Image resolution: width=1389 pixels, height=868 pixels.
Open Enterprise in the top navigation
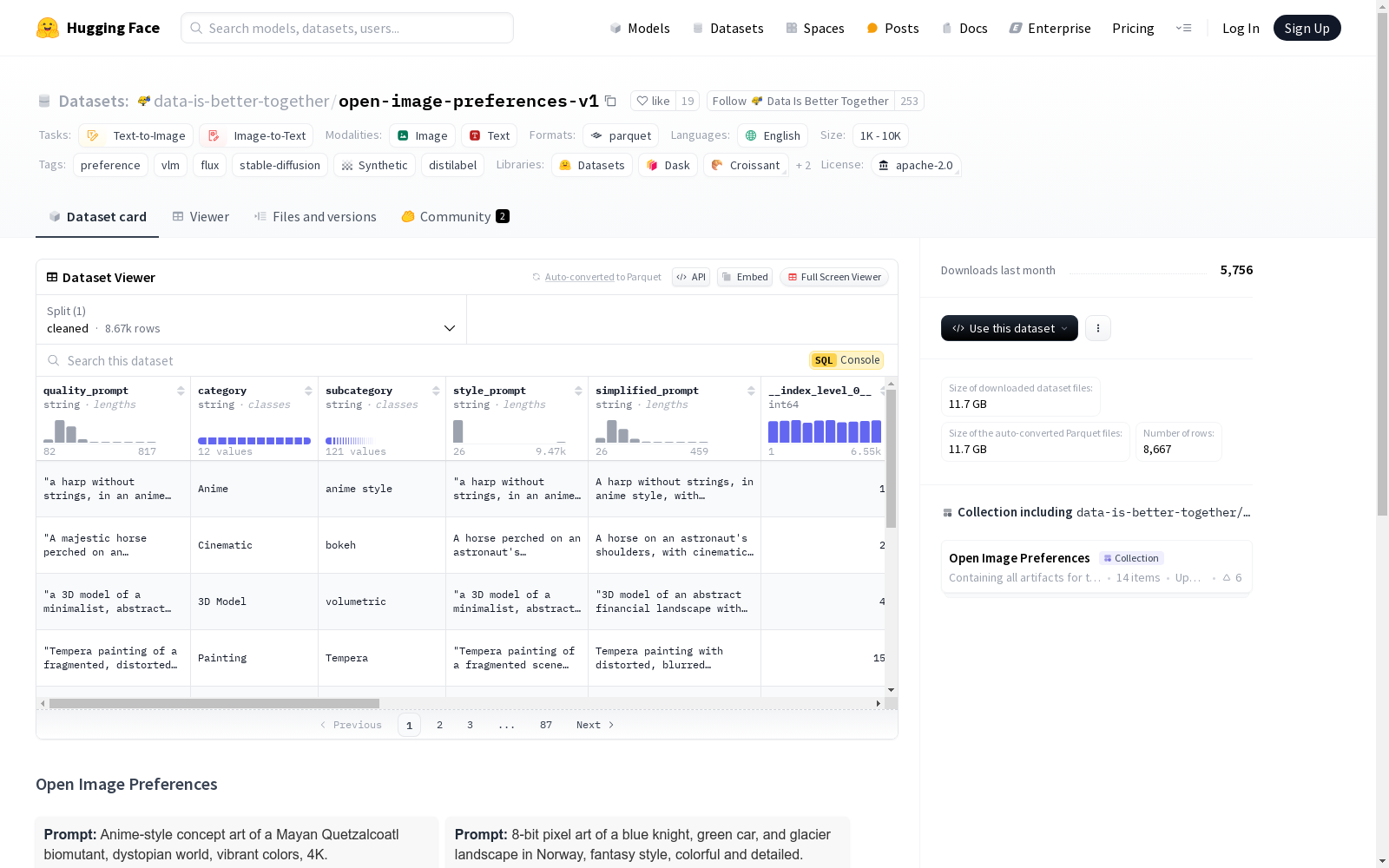coord(1050,28)
